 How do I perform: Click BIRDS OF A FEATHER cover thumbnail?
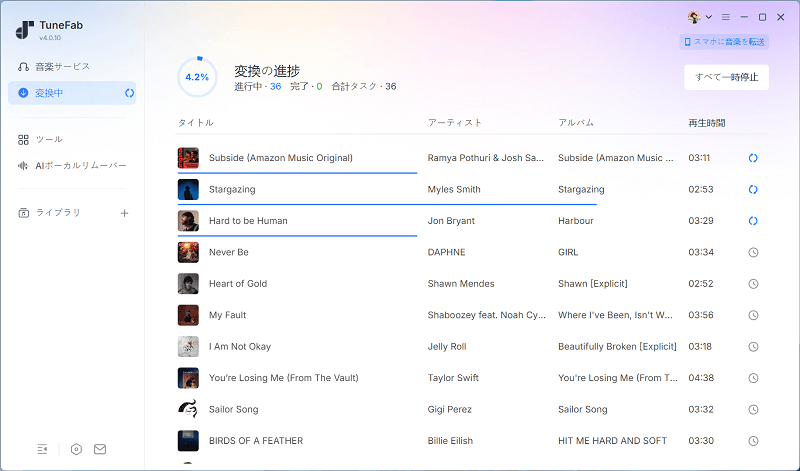[x=188, y=441]
